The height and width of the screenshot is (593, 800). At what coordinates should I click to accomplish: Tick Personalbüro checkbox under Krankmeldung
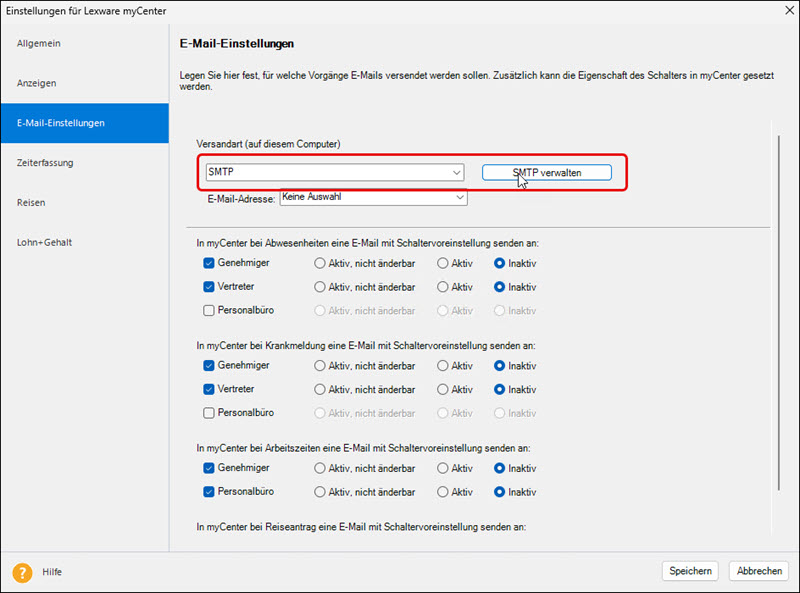(209, 413)
